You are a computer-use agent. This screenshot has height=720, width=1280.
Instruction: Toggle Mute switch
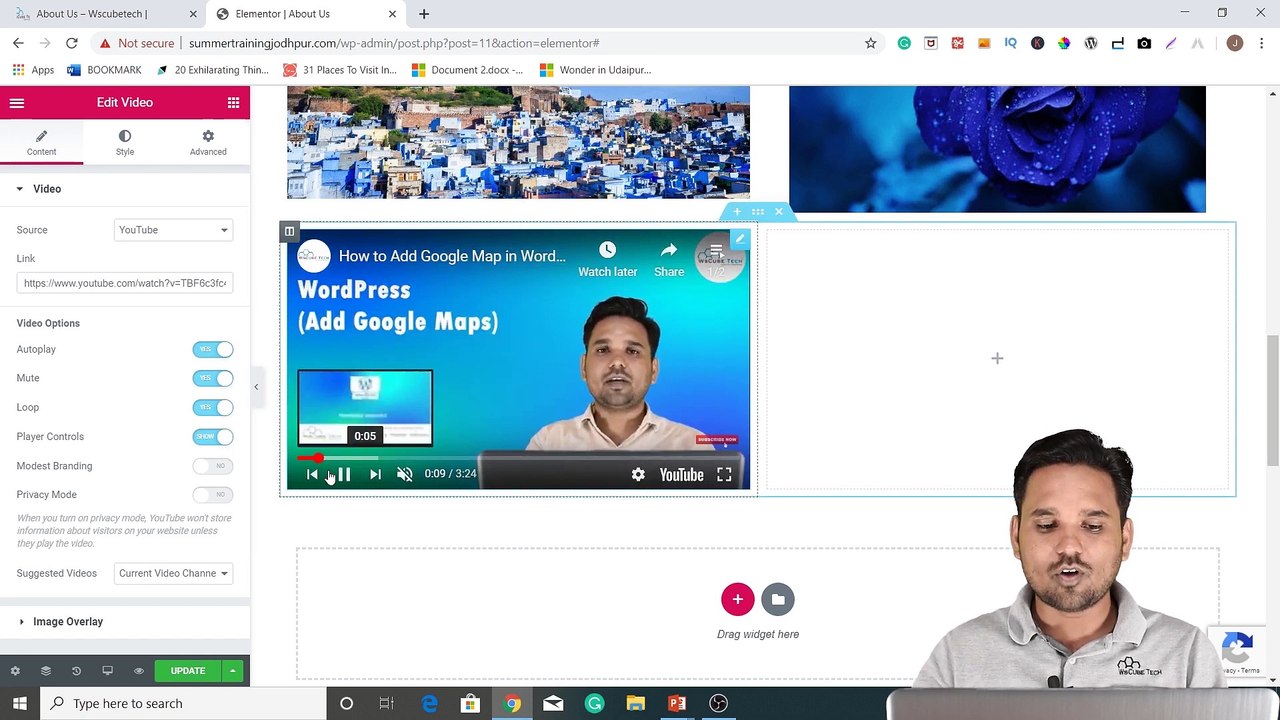[x=213, y=378]
